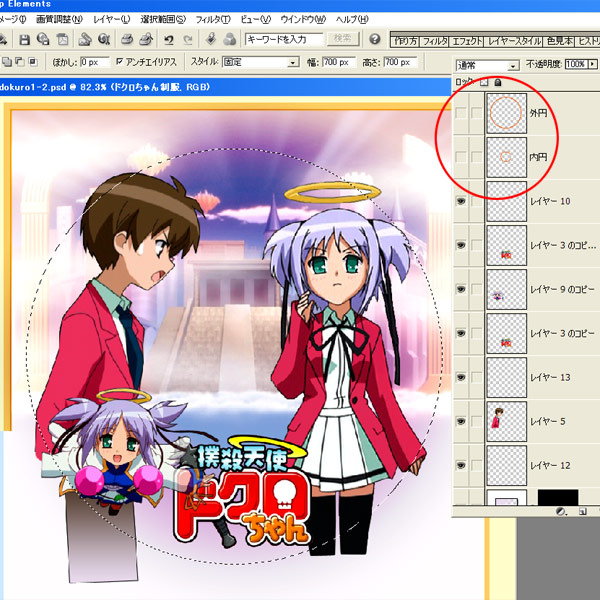Click the Print icon
This screenshot has height=600, width=600.
(127, 39)
